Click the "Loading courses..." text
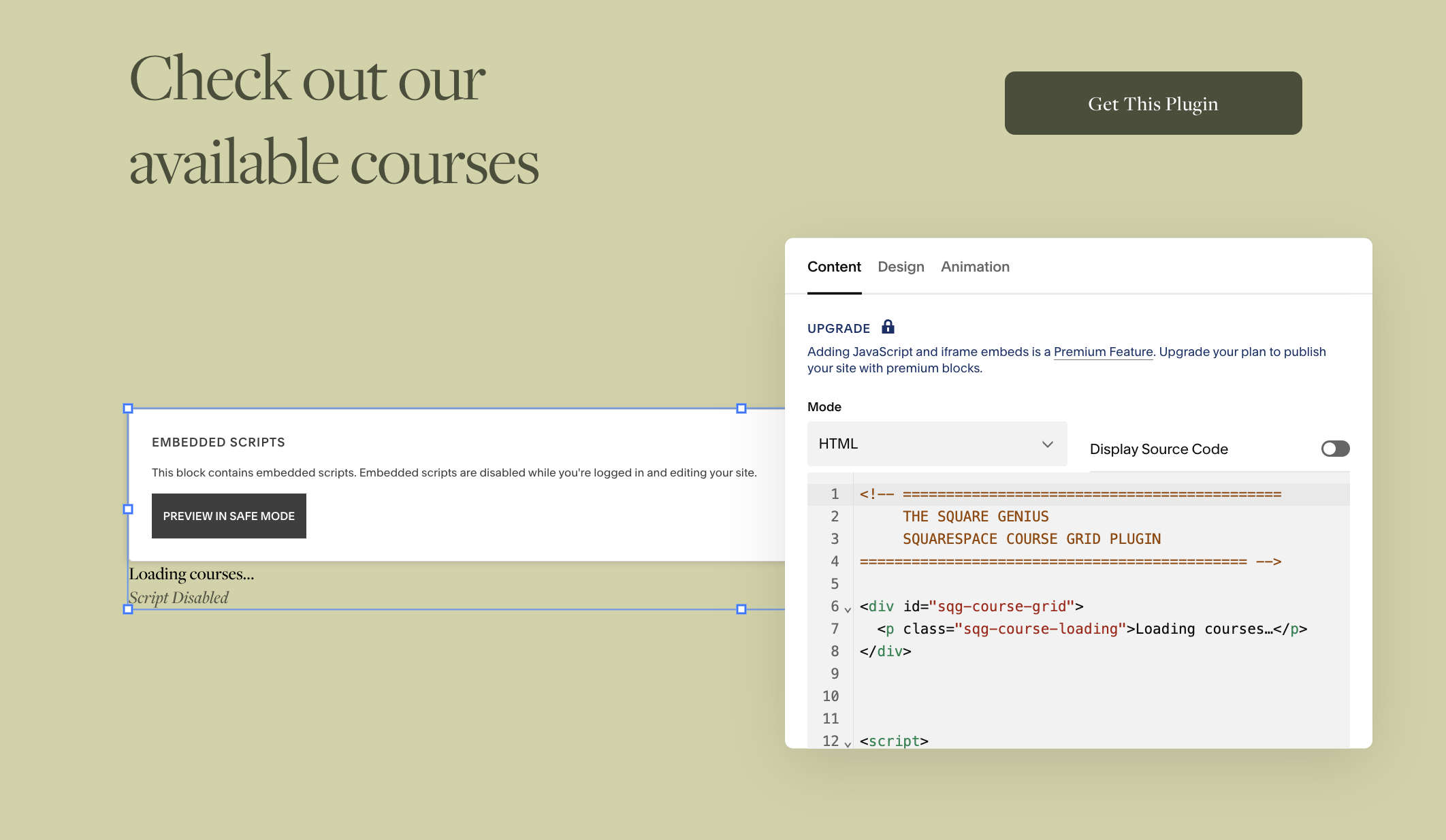The image size is (1446, 840). click(191, 574)
